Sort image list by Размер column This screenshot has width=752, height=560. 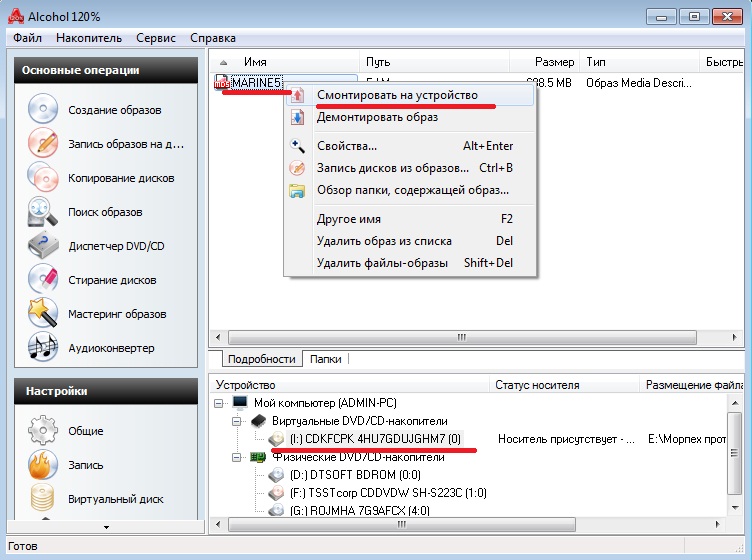coord(543,62)
